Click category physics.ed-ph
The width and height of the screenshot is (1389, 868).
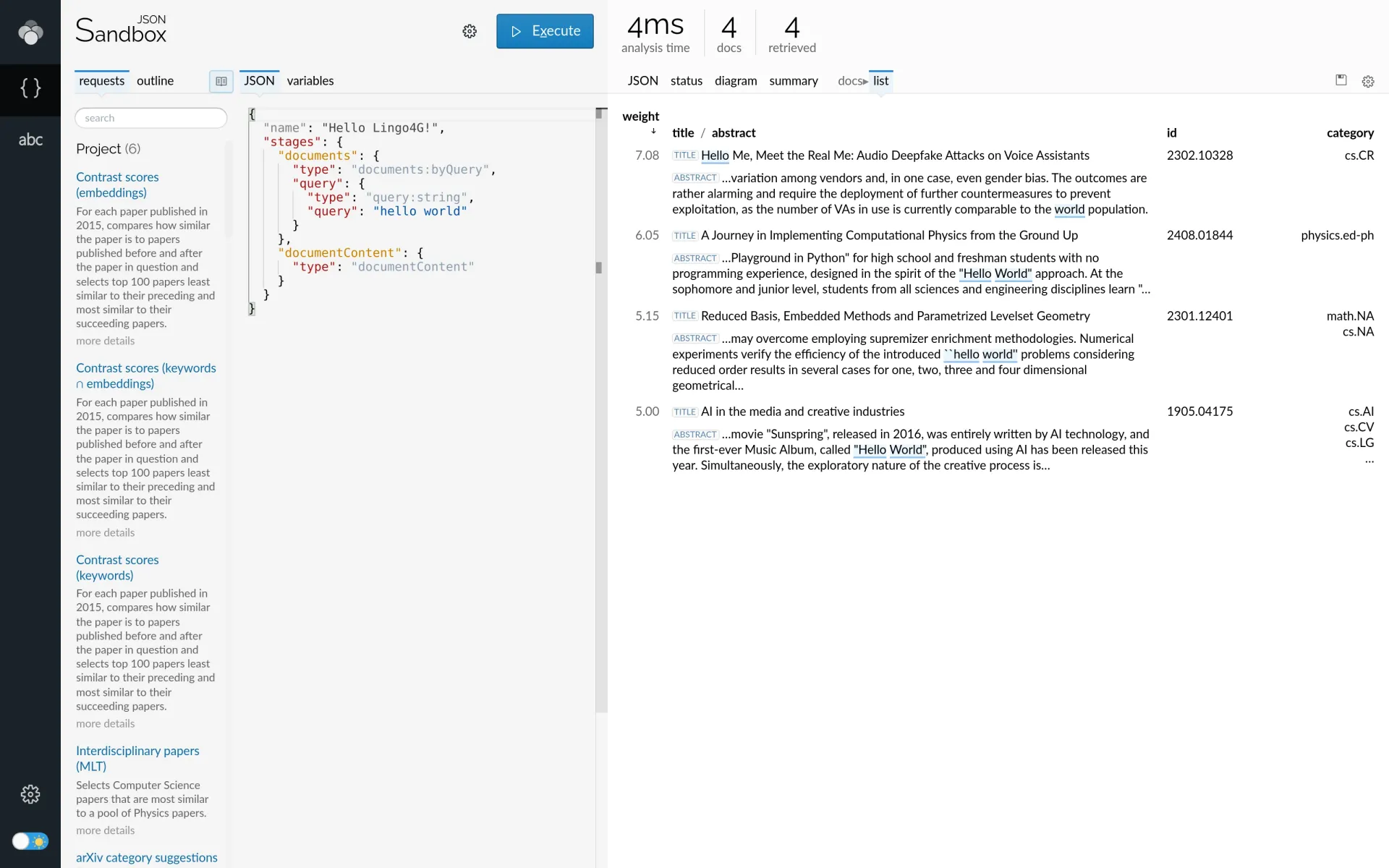click(1337, 236)
